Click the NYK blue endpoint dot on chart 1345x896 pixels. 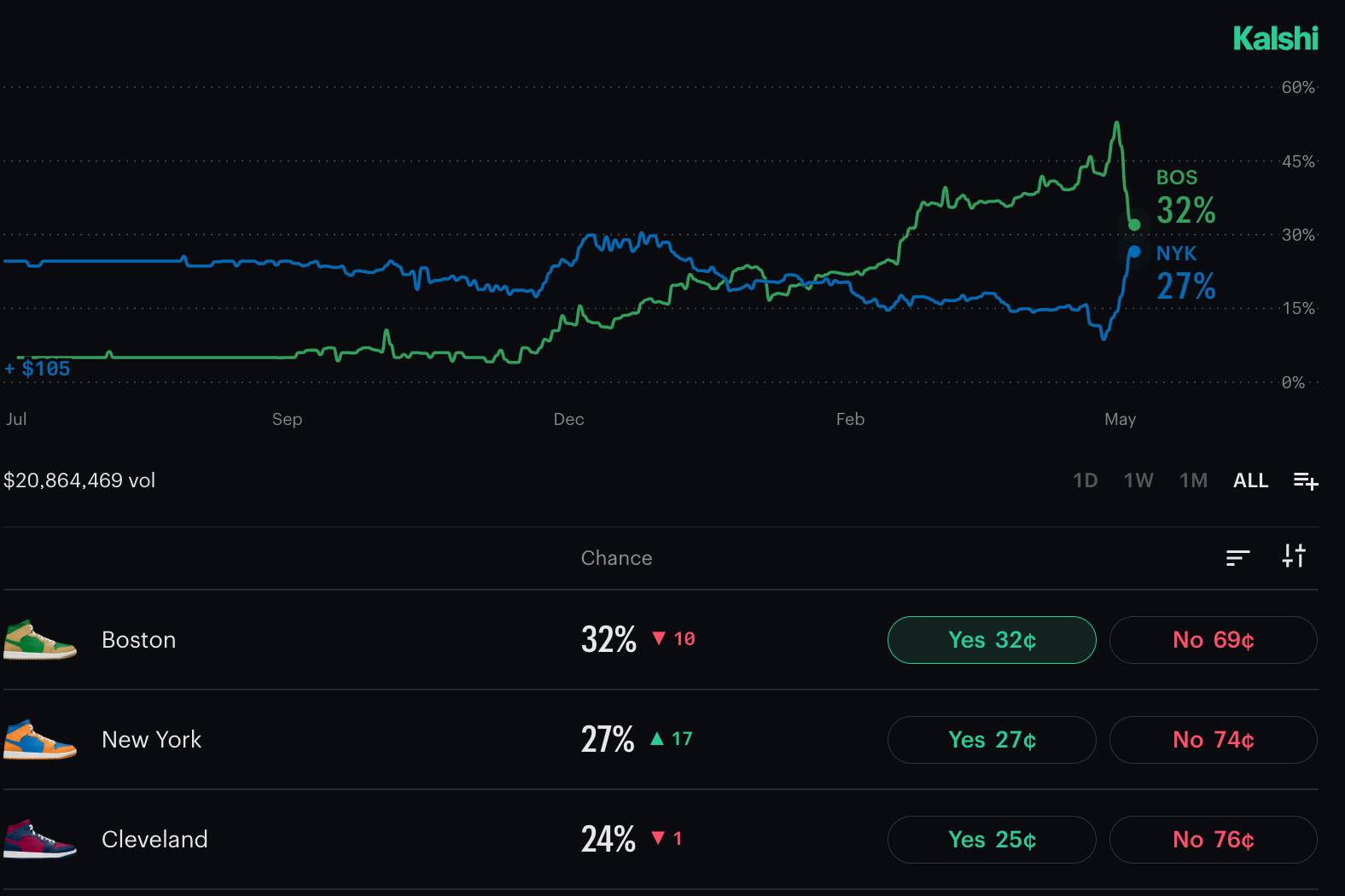pyautogui.click(x=1134, y=252)
